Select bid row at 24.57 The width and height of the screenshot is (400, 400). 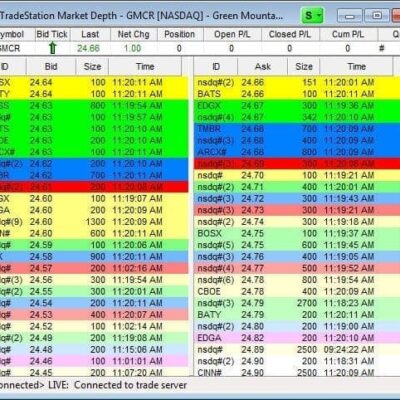(94, 268)
